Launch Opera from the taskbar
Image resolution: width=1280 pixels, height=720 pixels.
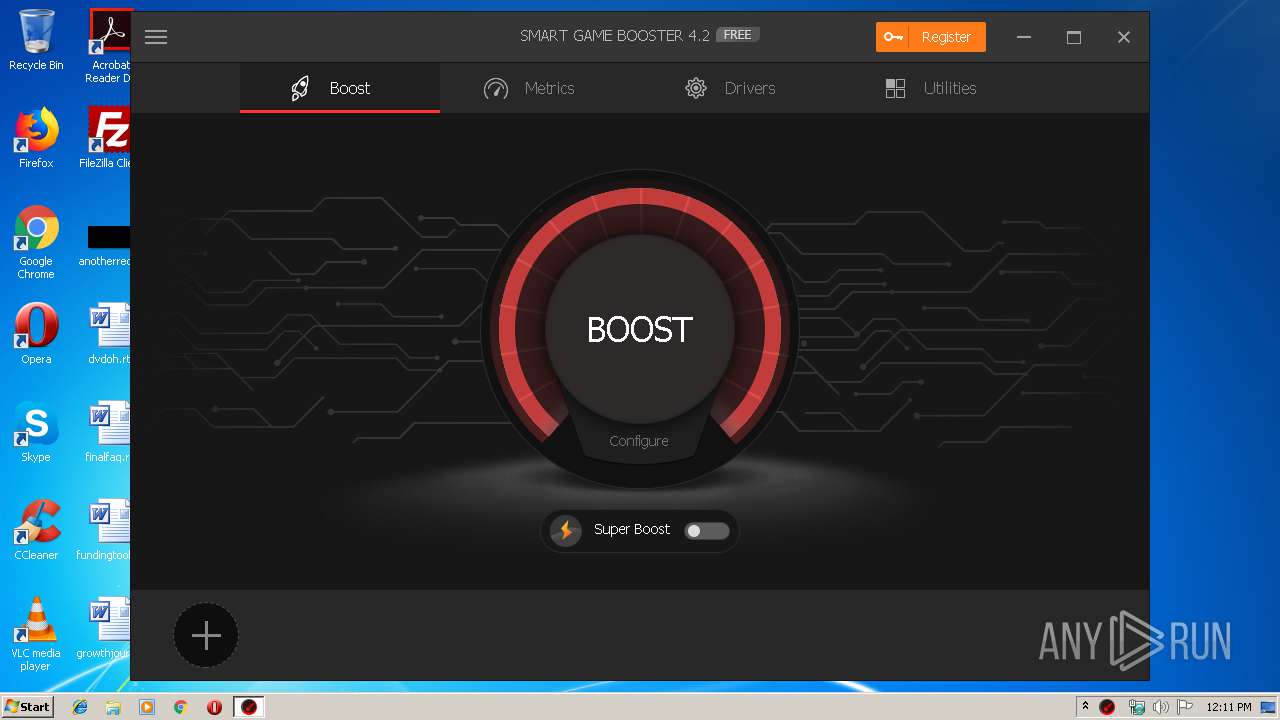tap(214, 707)
